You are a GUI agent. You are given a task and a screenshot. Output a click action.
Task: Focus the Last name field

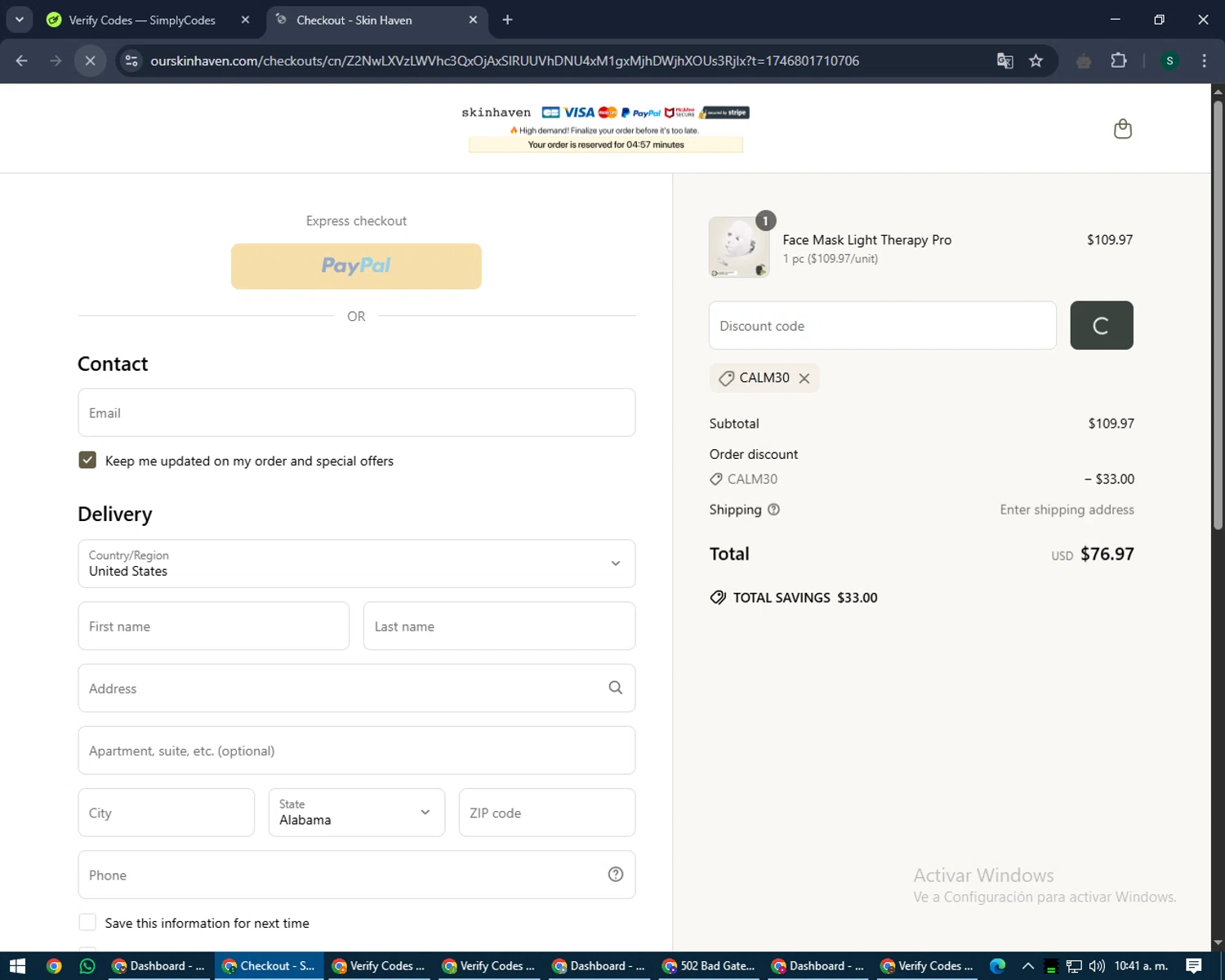click(x=499, y=626)
